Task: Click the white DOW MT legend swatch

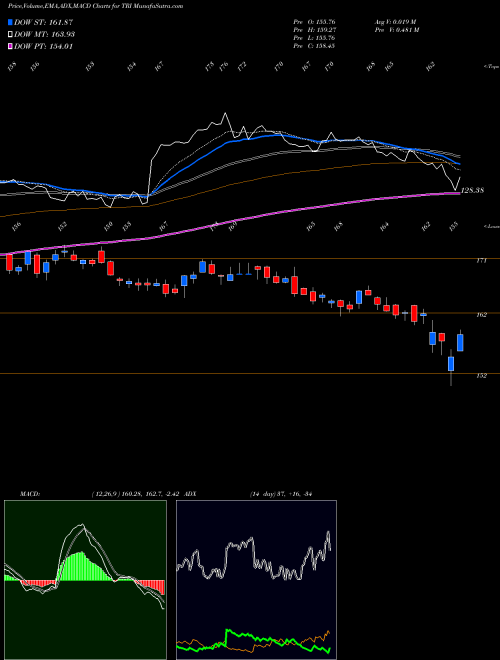Action: 10,34
